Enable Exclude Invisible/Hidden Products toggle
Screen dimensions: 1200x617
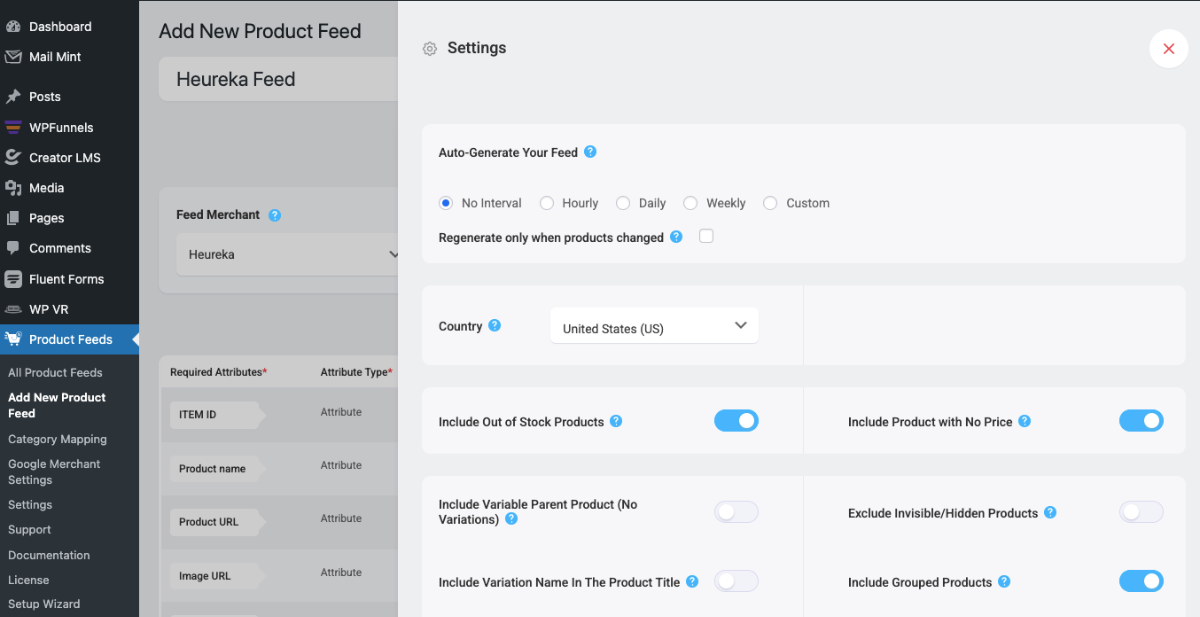(x=1140, y=512)
